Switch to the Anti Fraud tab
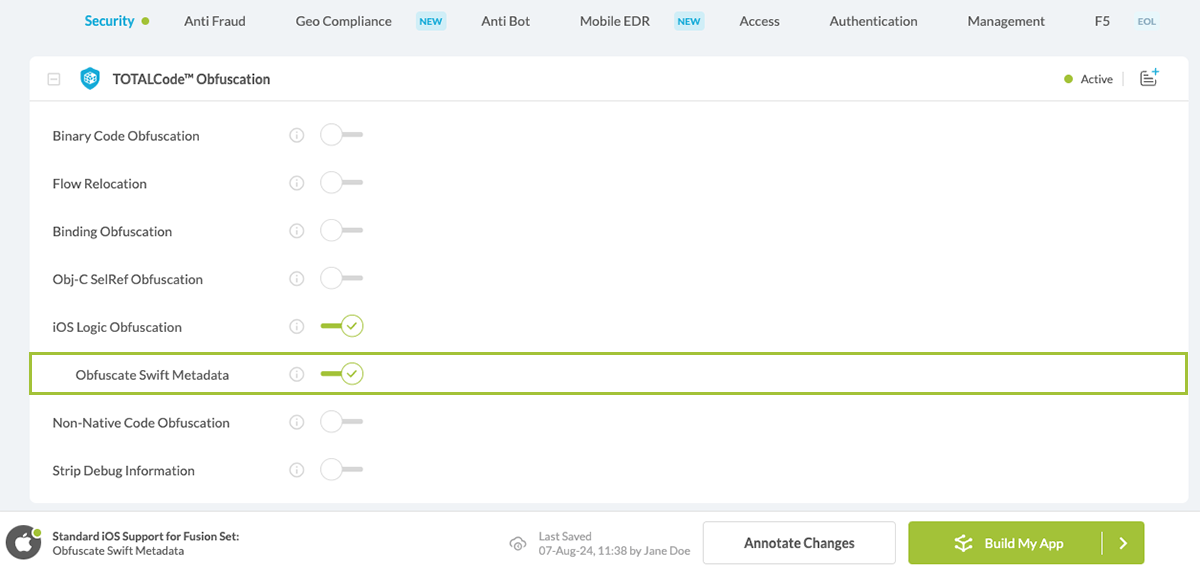1200x571 pixels. click(214, 21)
